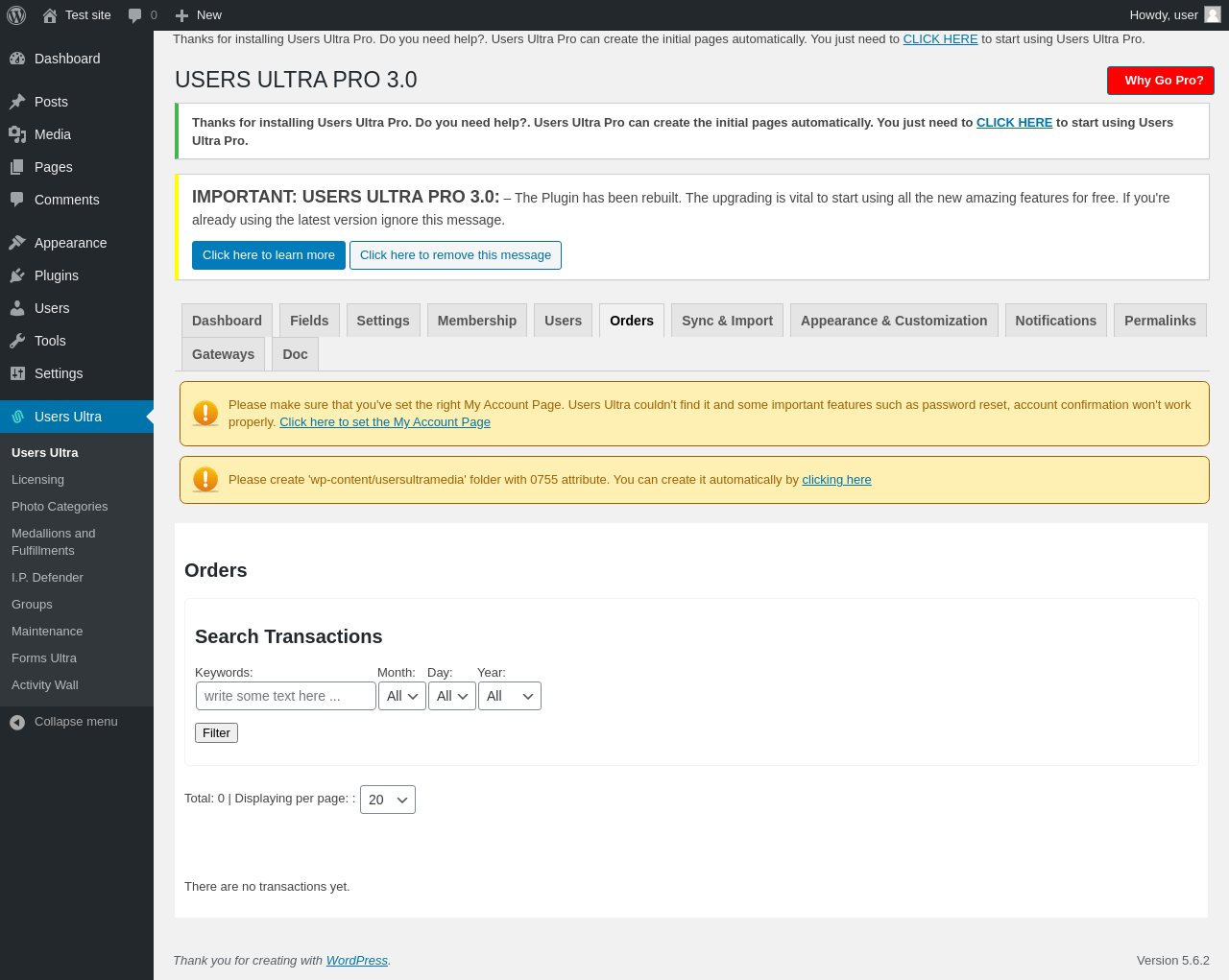This screenshot has width=1229, height=980.
Task: Open the comments bubble in admin bar
Action: (x=135, y=15)
